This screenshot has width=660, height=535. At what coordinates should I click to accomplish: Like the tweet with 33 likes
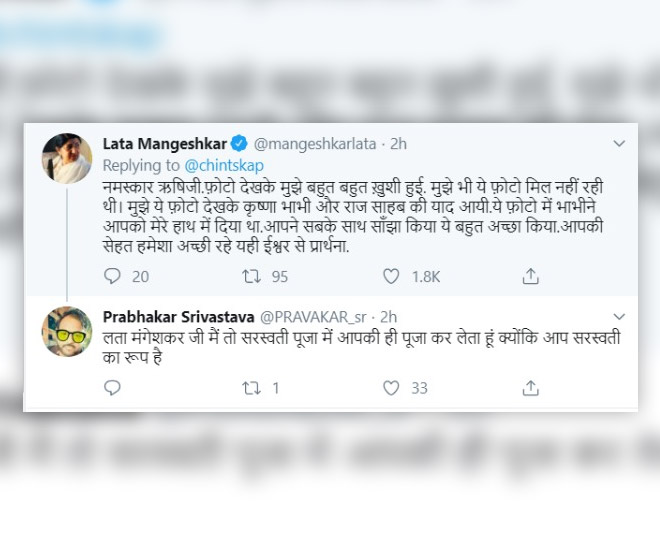pyautogui.click(x=392, y=388)
